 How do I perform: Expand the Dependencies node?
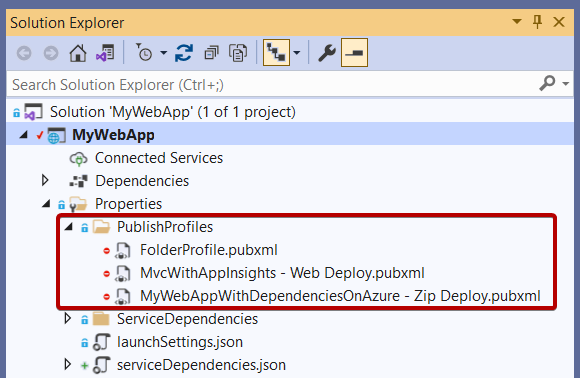tap(45, 180)
